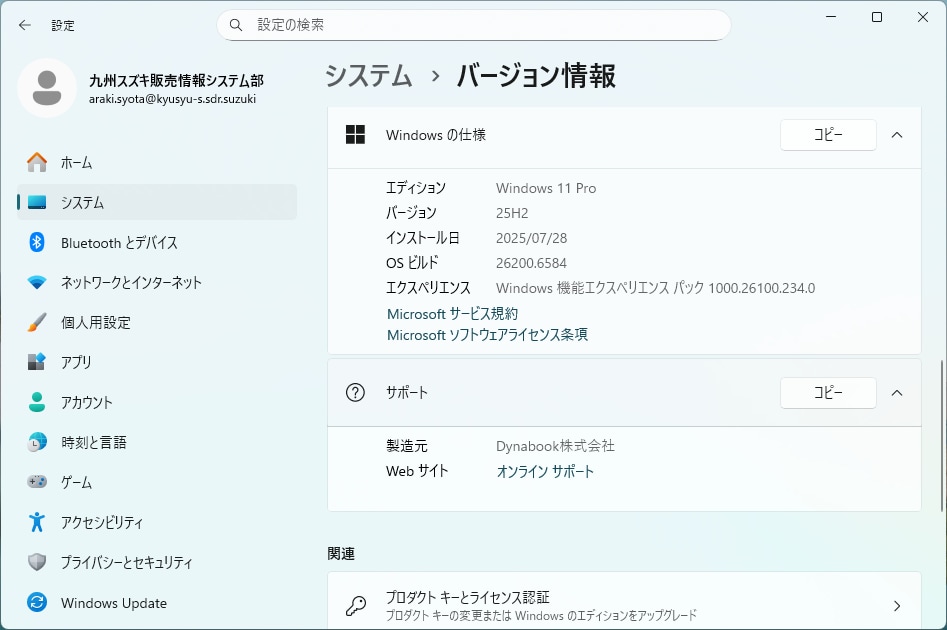Open ゲーム settings page
This screenshot has width=947, height=630.
pyautogui.click(x=157, y=482)
